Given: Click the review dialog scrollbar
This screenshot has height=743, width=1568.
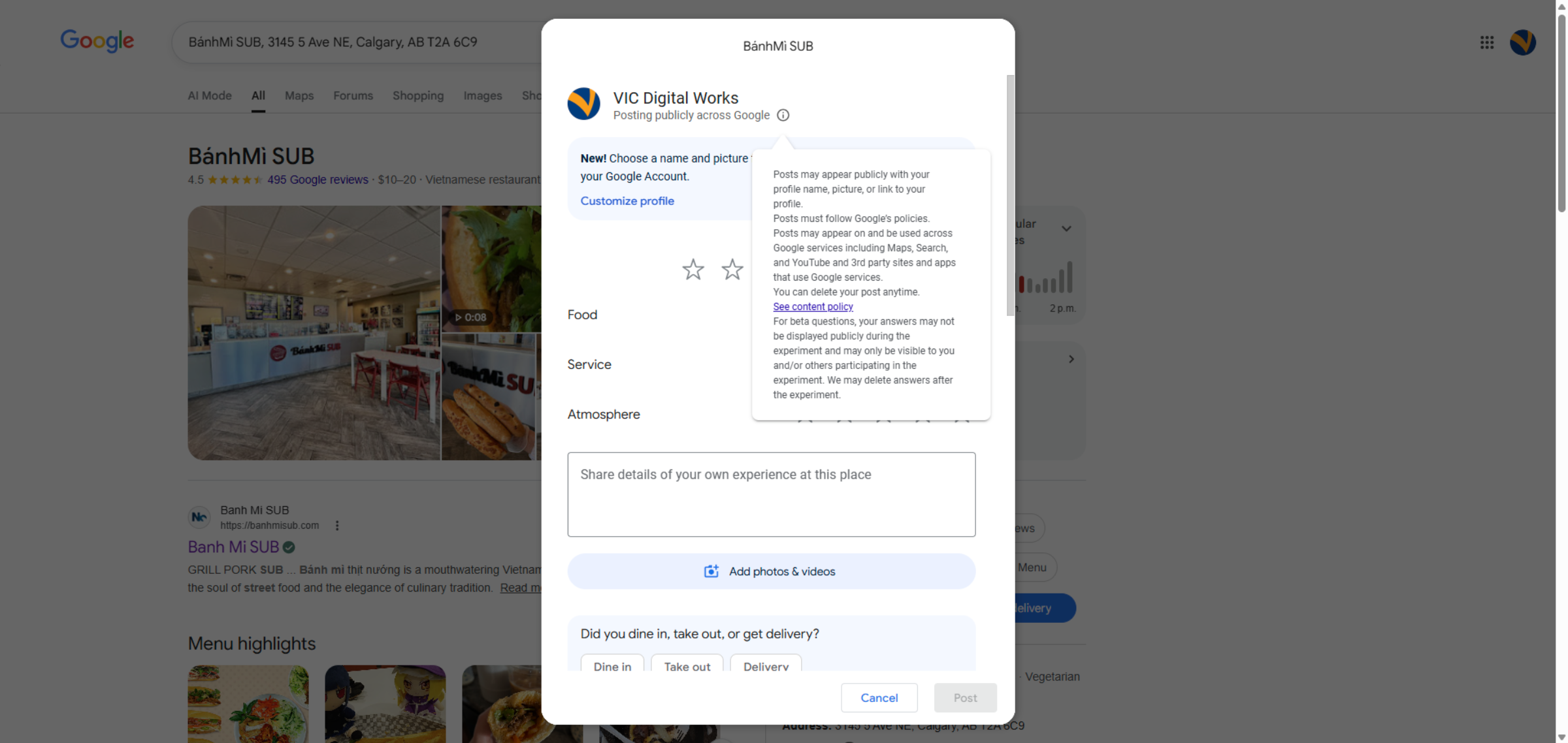Looking at the screenshot, I should (1010, 195).
